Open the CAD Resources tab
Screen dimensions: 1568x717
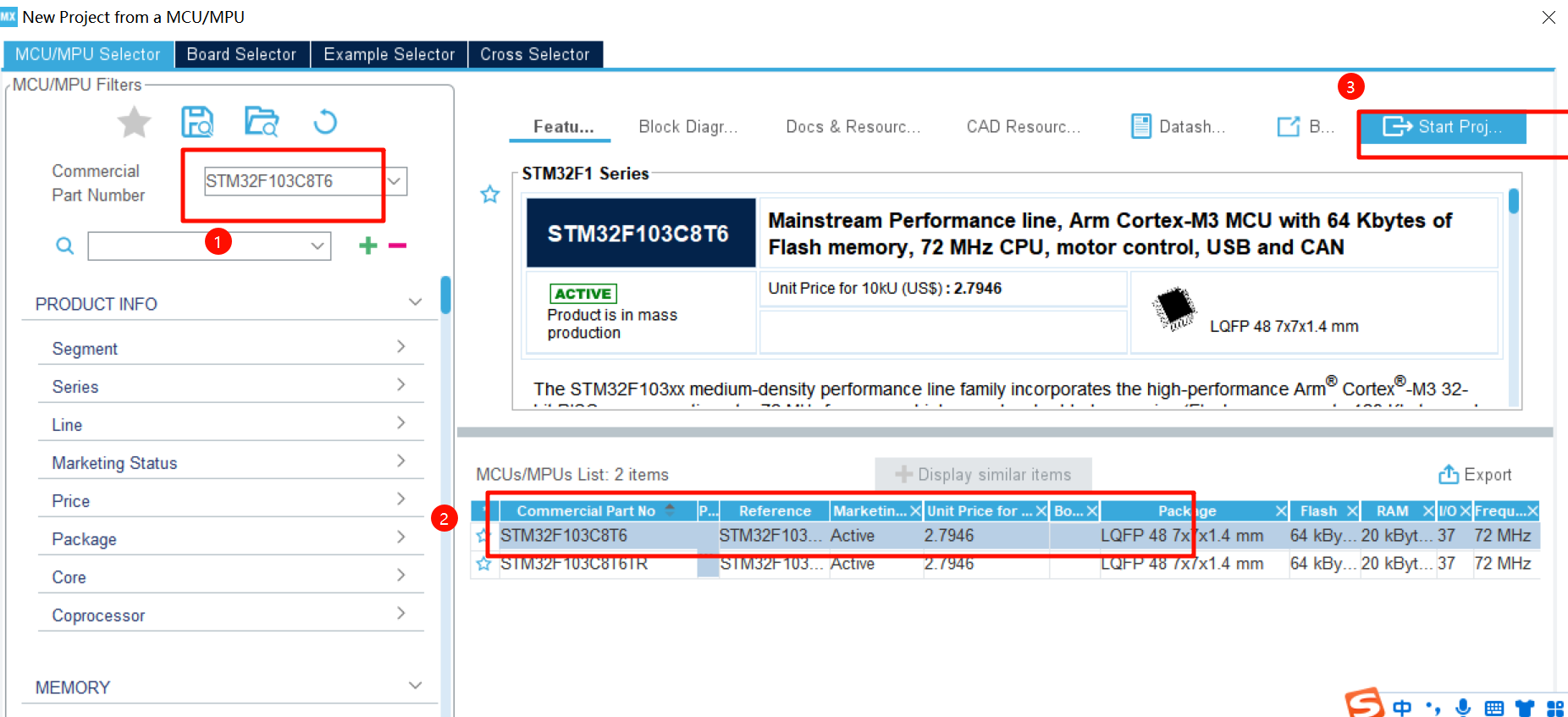tap(1024, 127)
